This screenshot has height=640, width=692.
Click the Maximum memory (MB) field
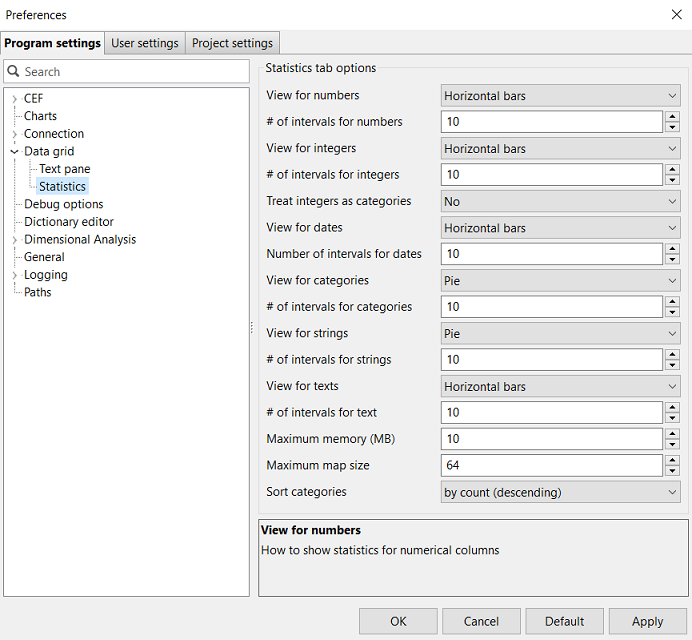552,439
